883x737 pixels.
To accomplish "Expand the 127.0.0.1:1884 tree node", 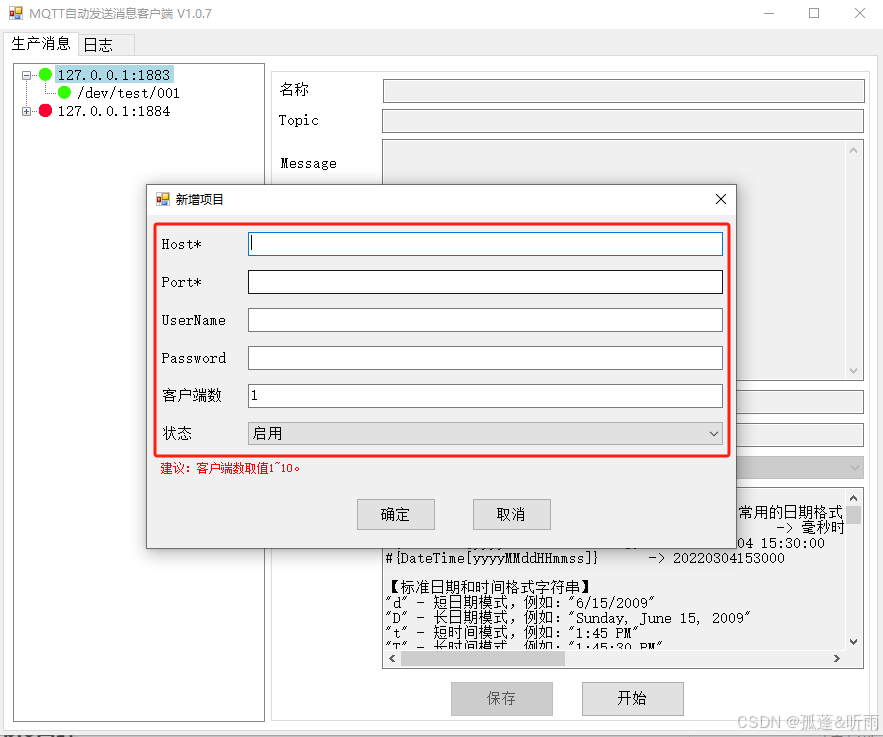I will click(x=26, y=111).
